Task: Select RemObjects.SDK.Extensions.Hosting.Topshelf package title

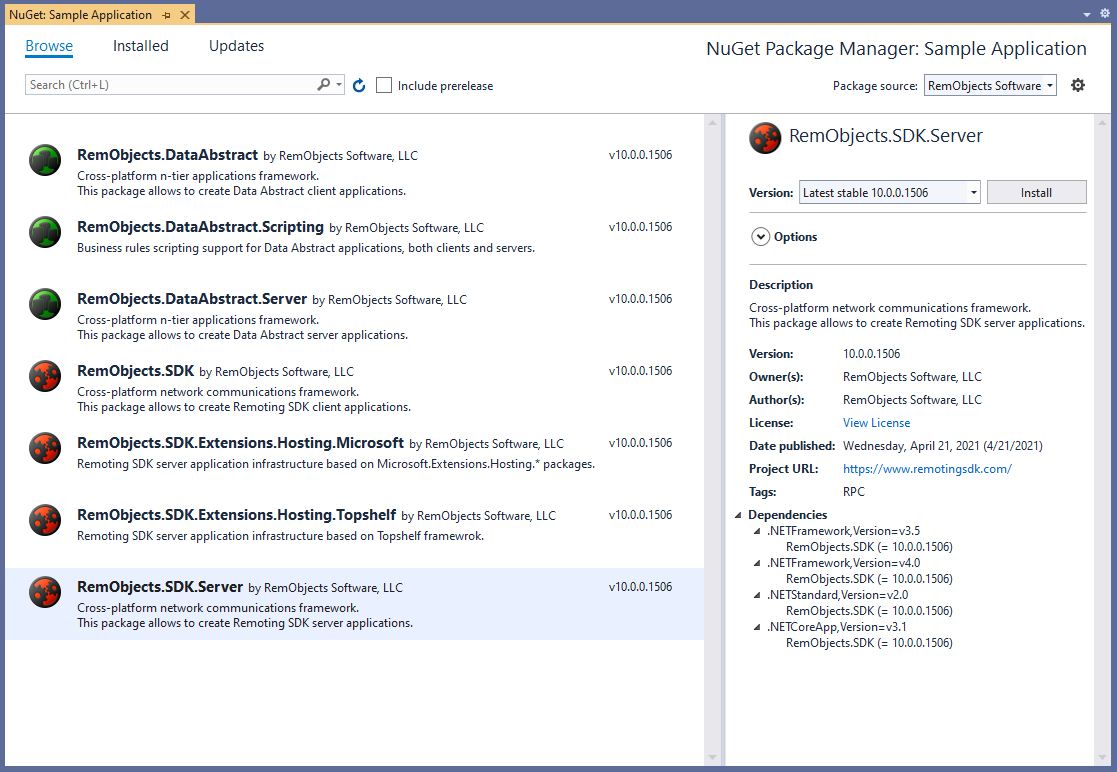Action: pyautogui.click(x=237, y=514)
